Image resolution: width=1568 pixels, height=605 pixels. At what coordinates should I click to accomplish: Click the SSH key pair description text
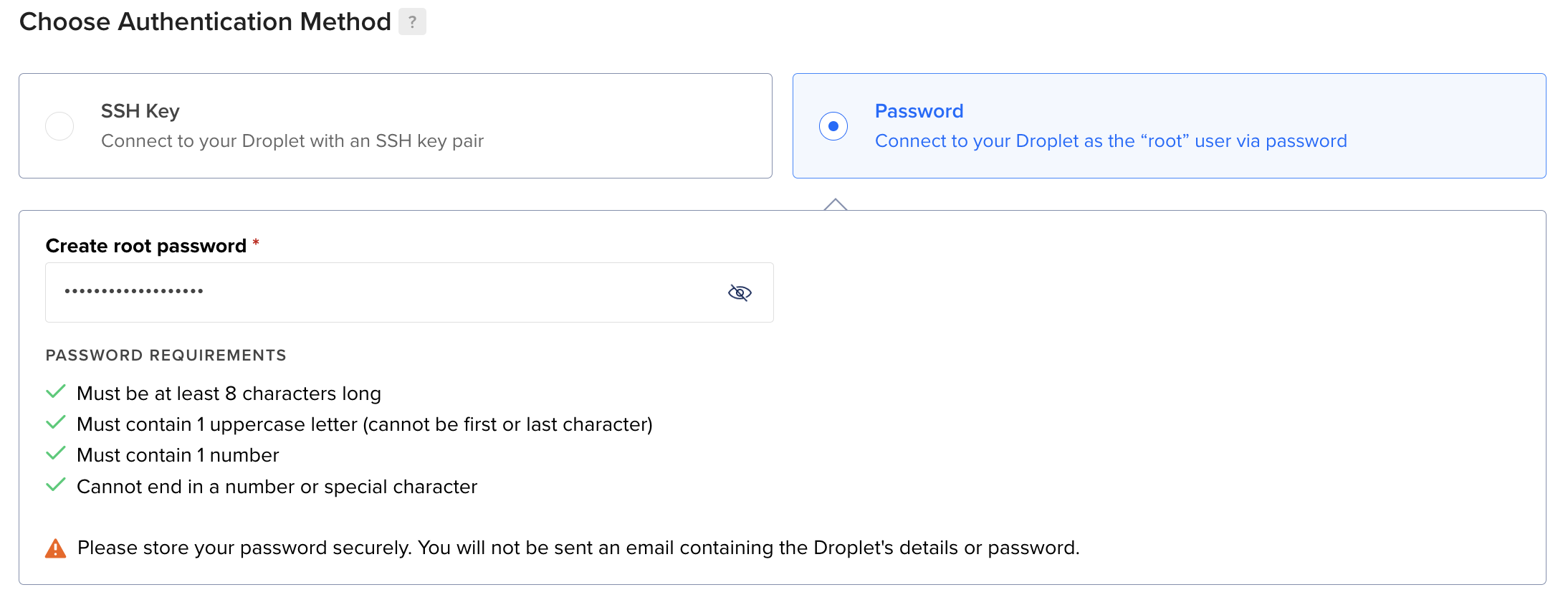[292, 141]
